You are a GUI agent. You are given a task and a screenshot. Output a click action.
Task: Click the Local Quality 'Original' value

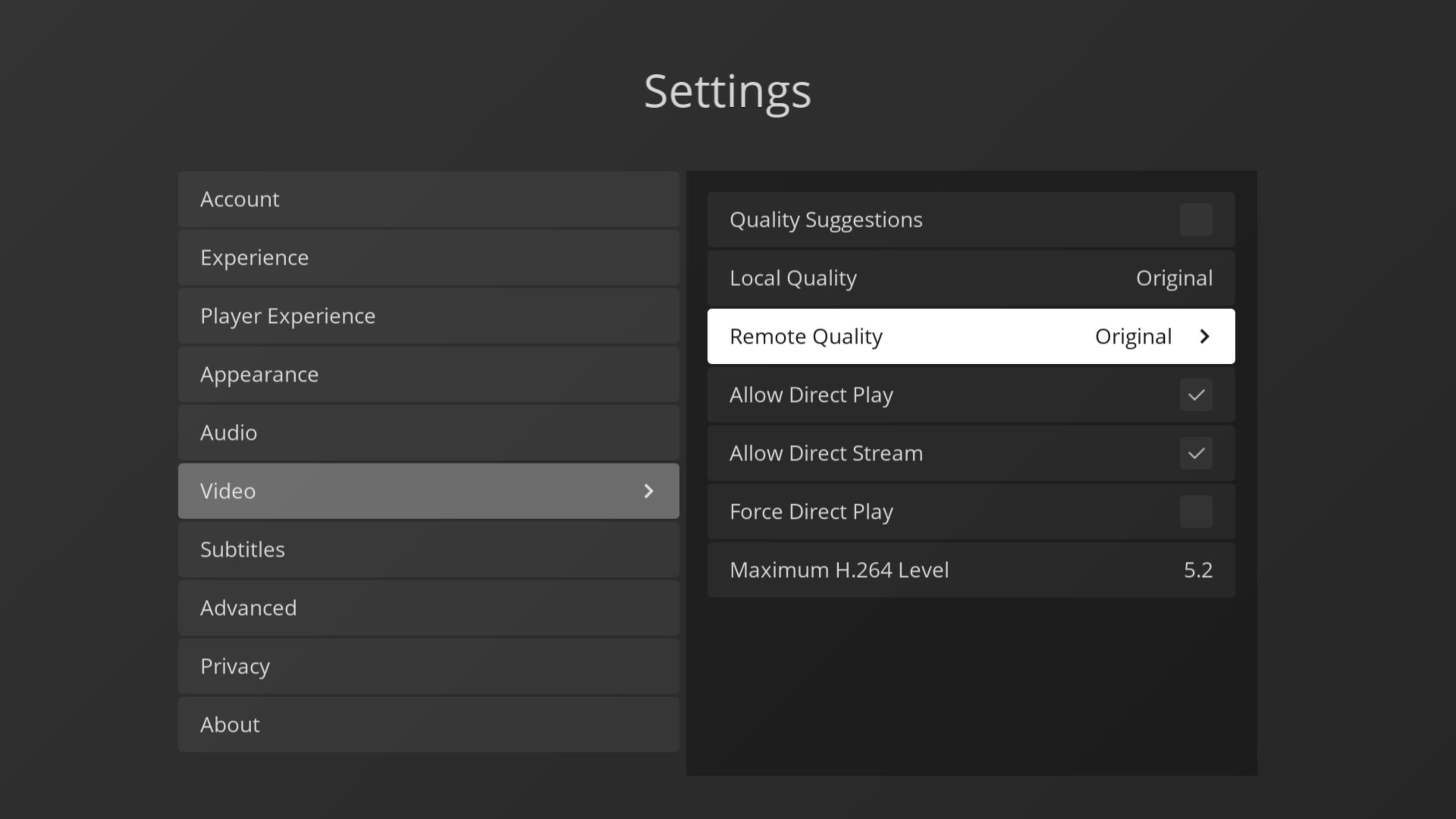tap(1174, 278)
